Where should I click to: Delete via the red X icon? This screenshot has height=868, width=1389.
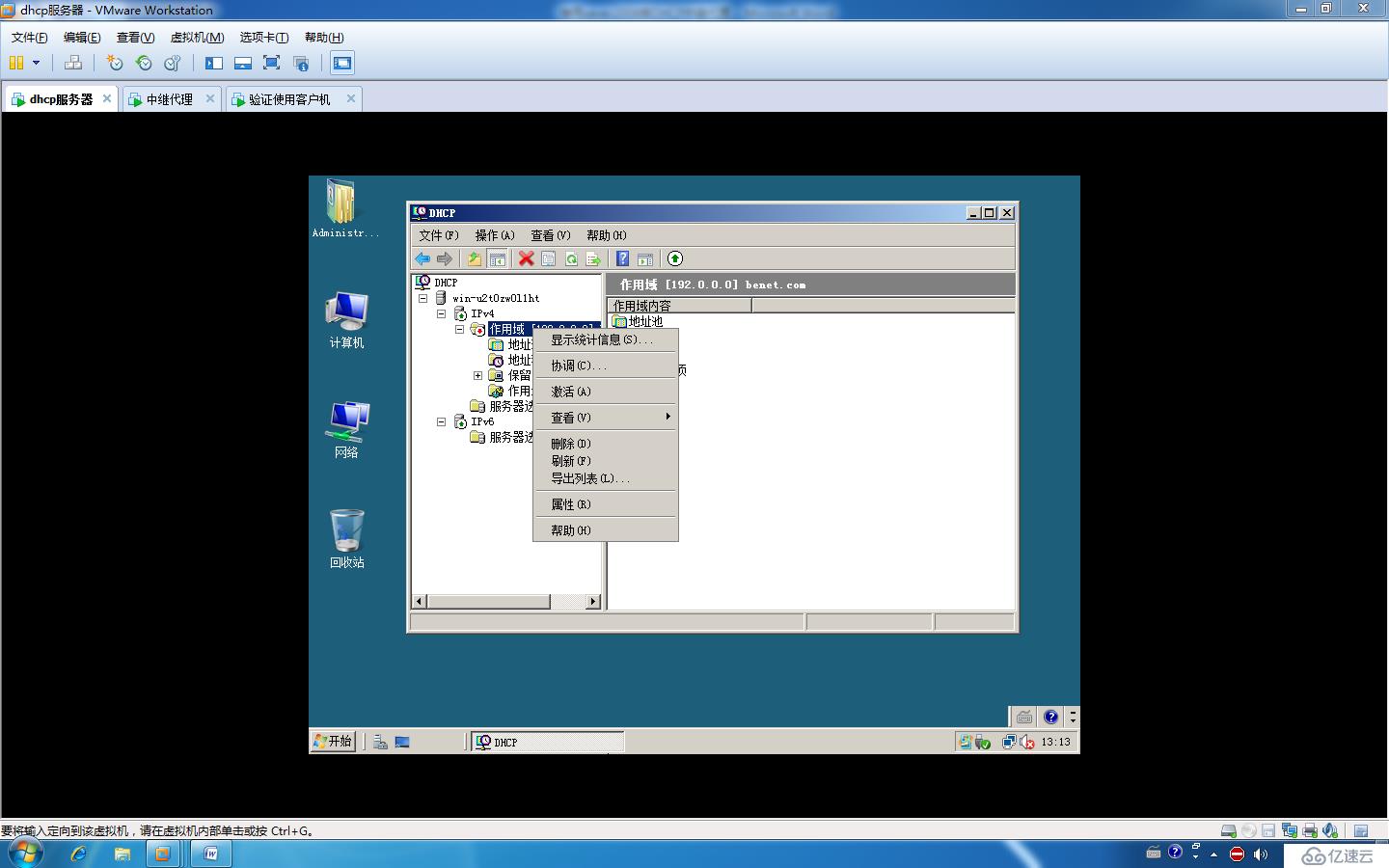point(526,258)
